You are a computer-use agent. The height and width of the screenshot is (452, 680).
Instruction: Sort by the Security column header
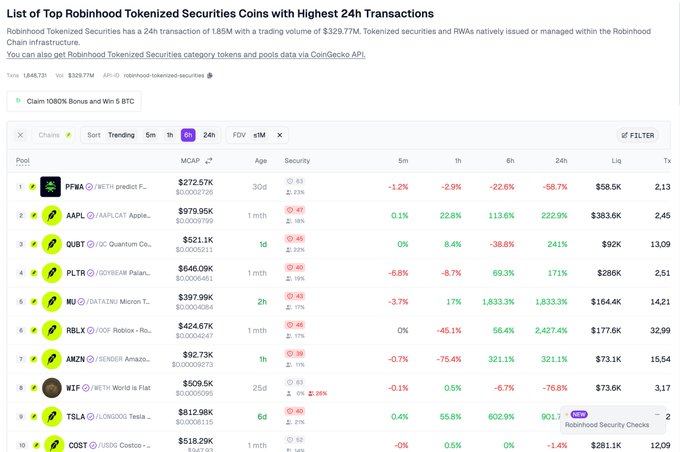click(297, 160)
